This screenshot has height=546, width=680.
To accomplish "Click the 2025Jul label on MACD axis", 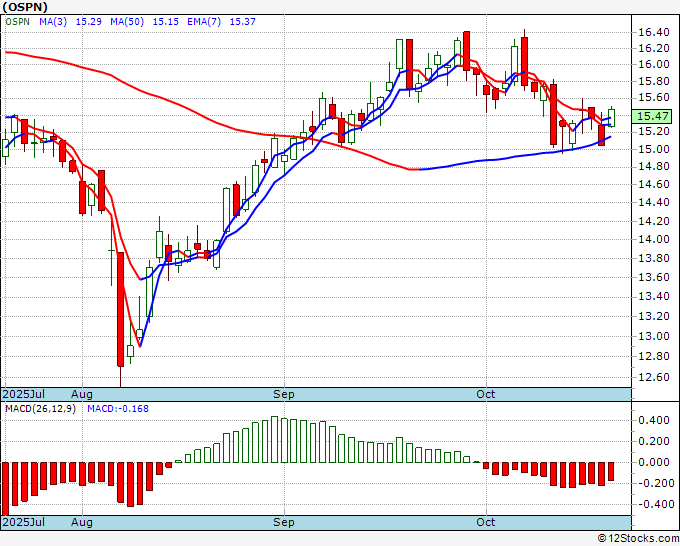I will point(24,522).
